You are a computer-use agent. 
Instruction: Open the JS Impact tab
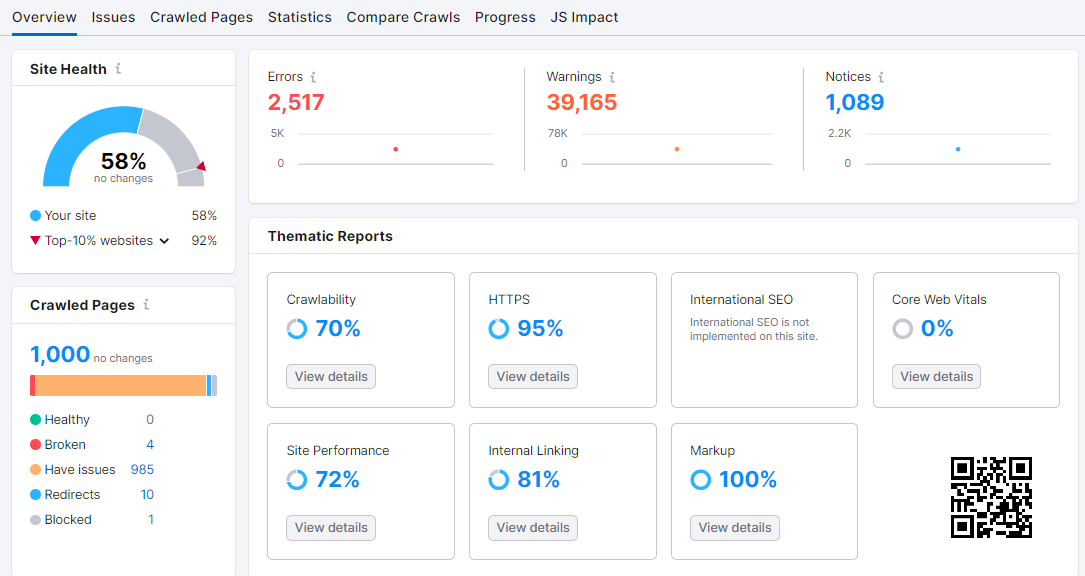[x=584, y=17]
